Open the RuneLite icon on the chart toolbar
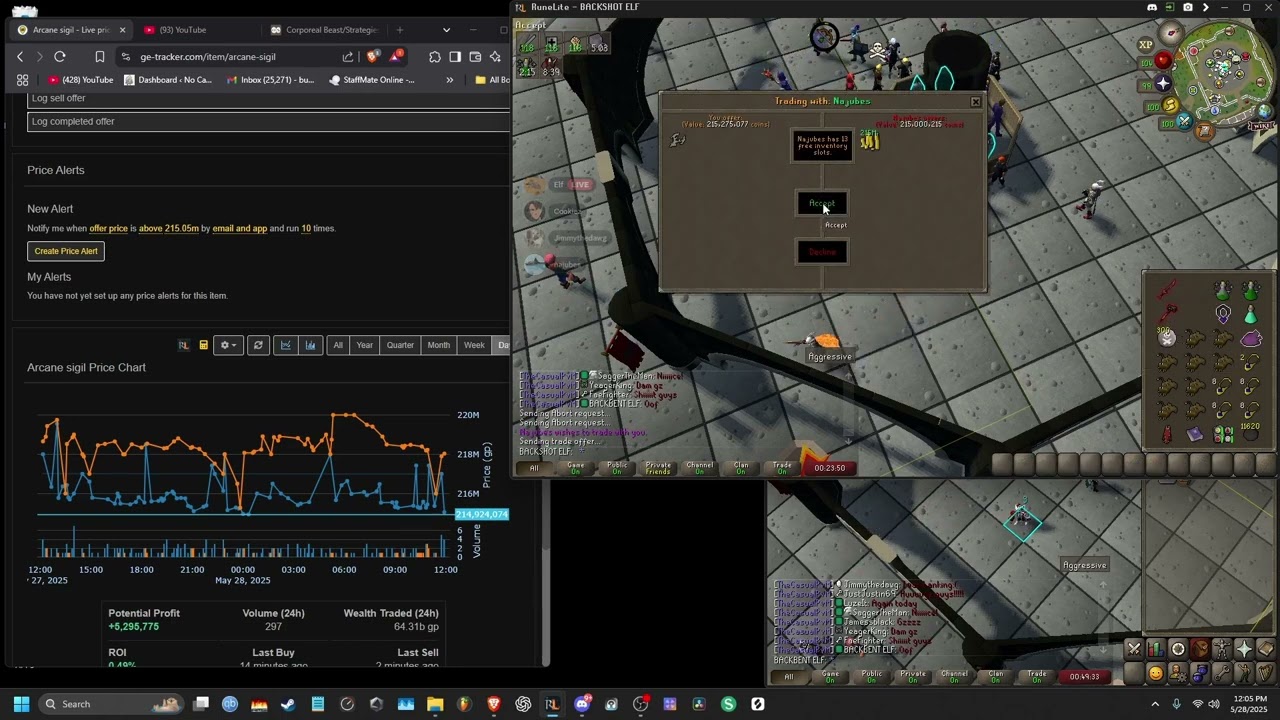This screenshot has height=720, width=1280. point(184,345)
